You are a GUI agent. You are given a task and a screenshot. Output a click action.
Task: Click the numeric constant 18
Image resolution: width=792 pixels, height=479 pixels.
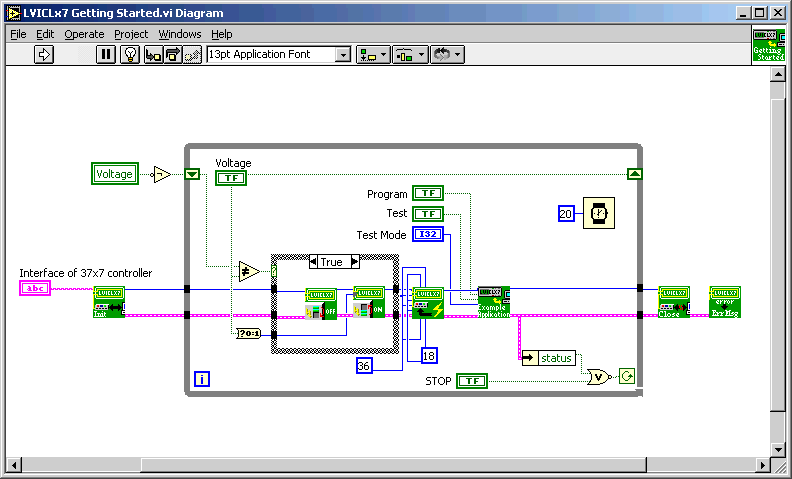(x=429, y=356)
